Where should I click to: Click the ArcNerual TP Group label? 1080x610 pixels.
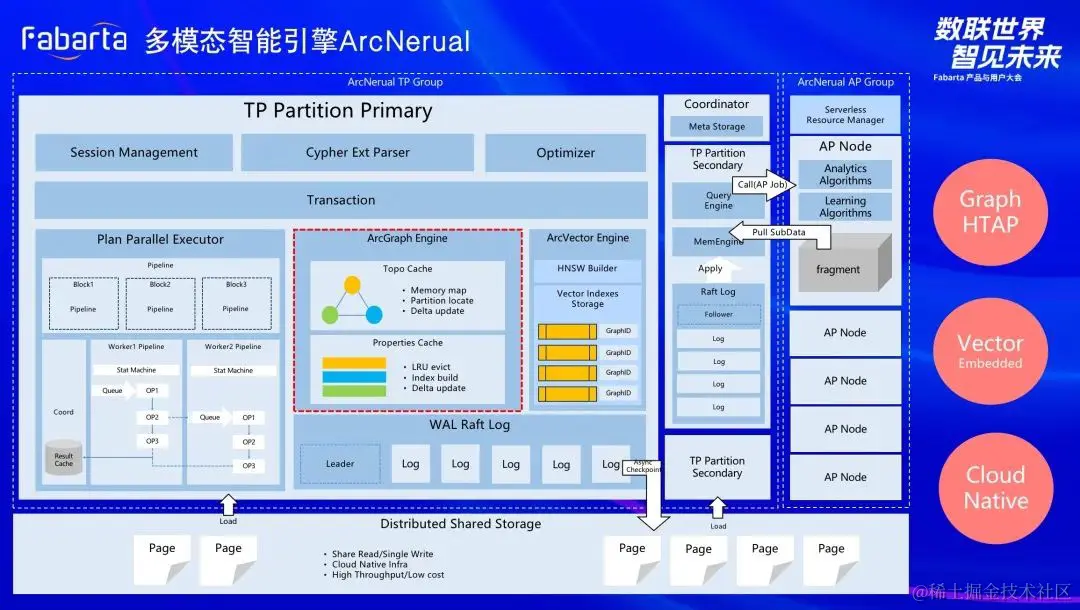pos(395,82)
